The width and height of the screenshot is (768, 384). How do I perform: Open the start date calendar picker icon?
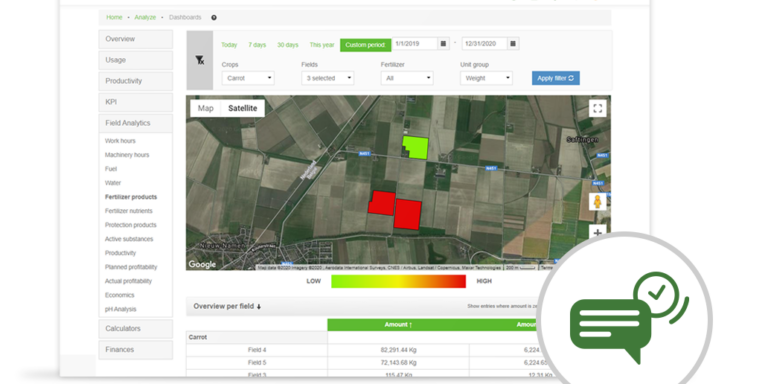443,44
